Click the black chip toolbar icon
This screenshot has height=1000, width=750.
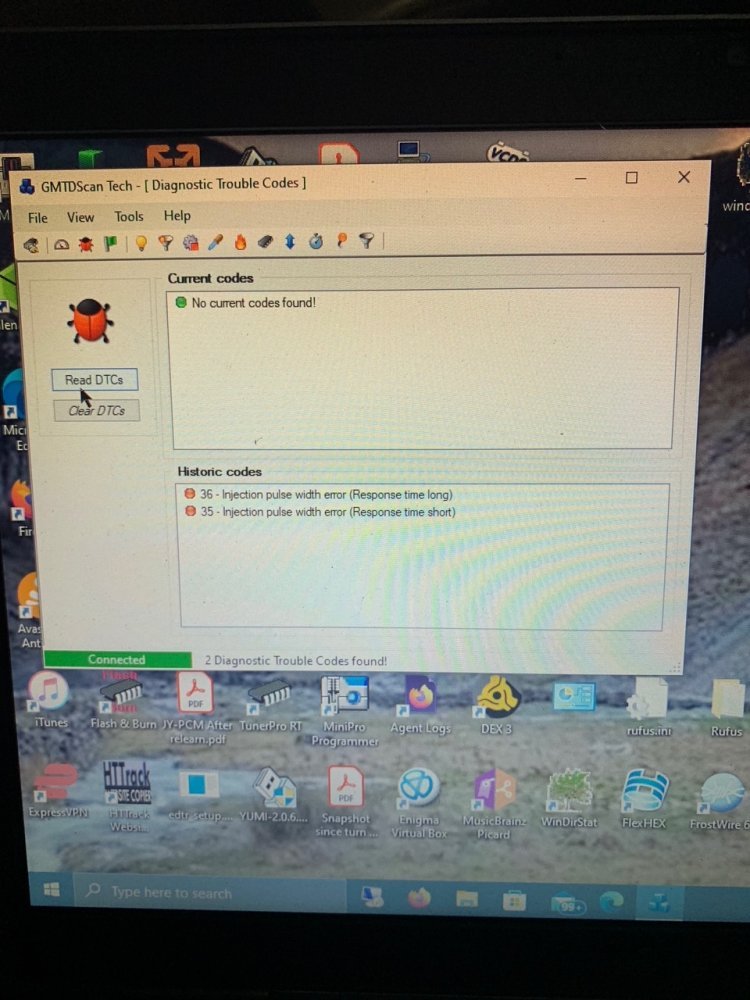click(x=265, y=242)
